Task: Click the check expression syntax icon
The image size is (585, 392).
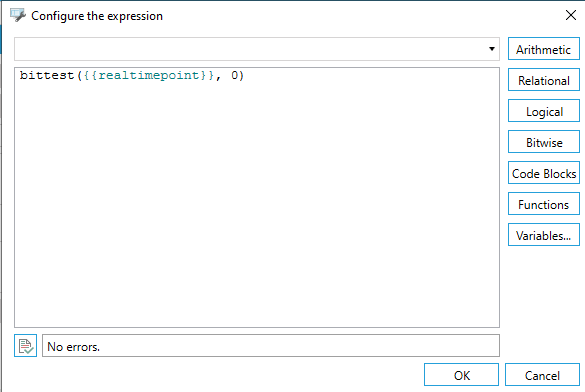Action: (x=25, y=346)
